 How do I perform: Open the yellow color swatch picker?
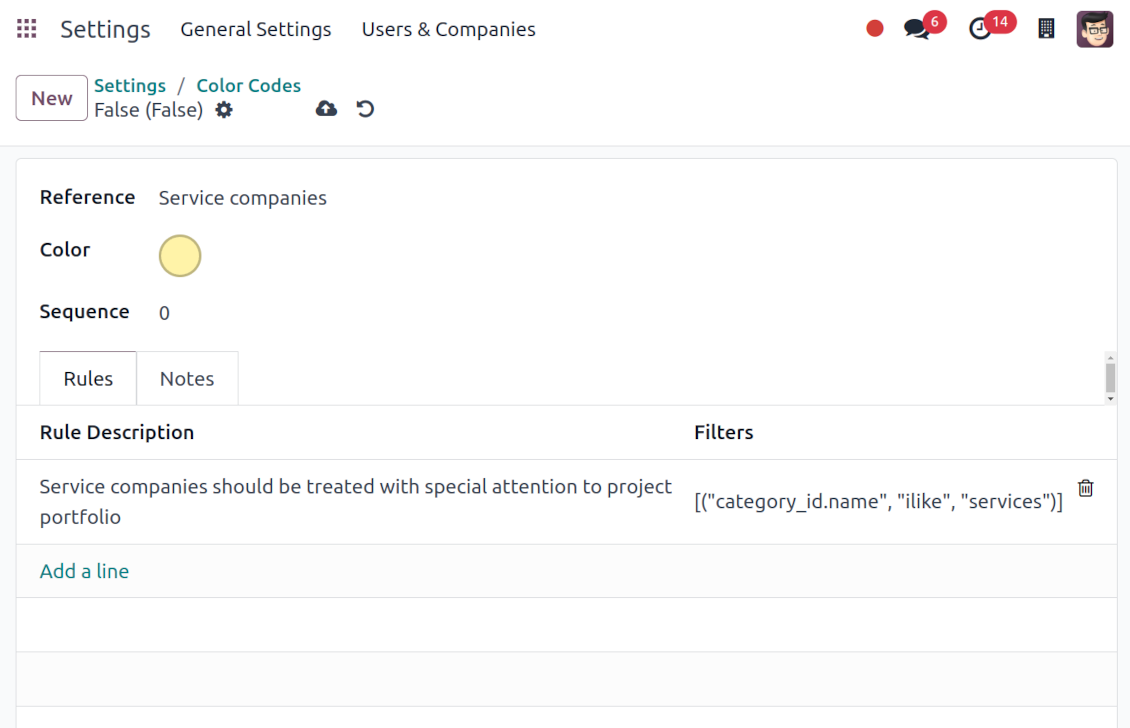point(180,256)
